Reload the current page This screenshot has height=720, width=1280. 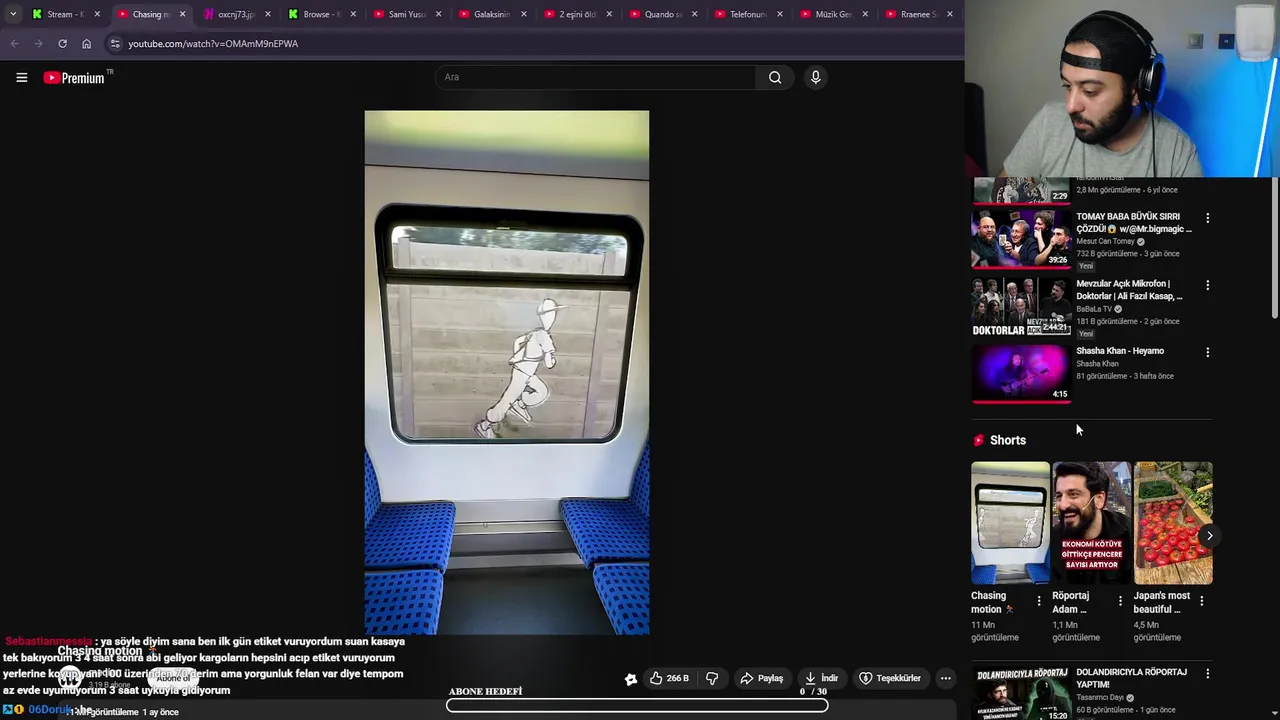[62, 44]
